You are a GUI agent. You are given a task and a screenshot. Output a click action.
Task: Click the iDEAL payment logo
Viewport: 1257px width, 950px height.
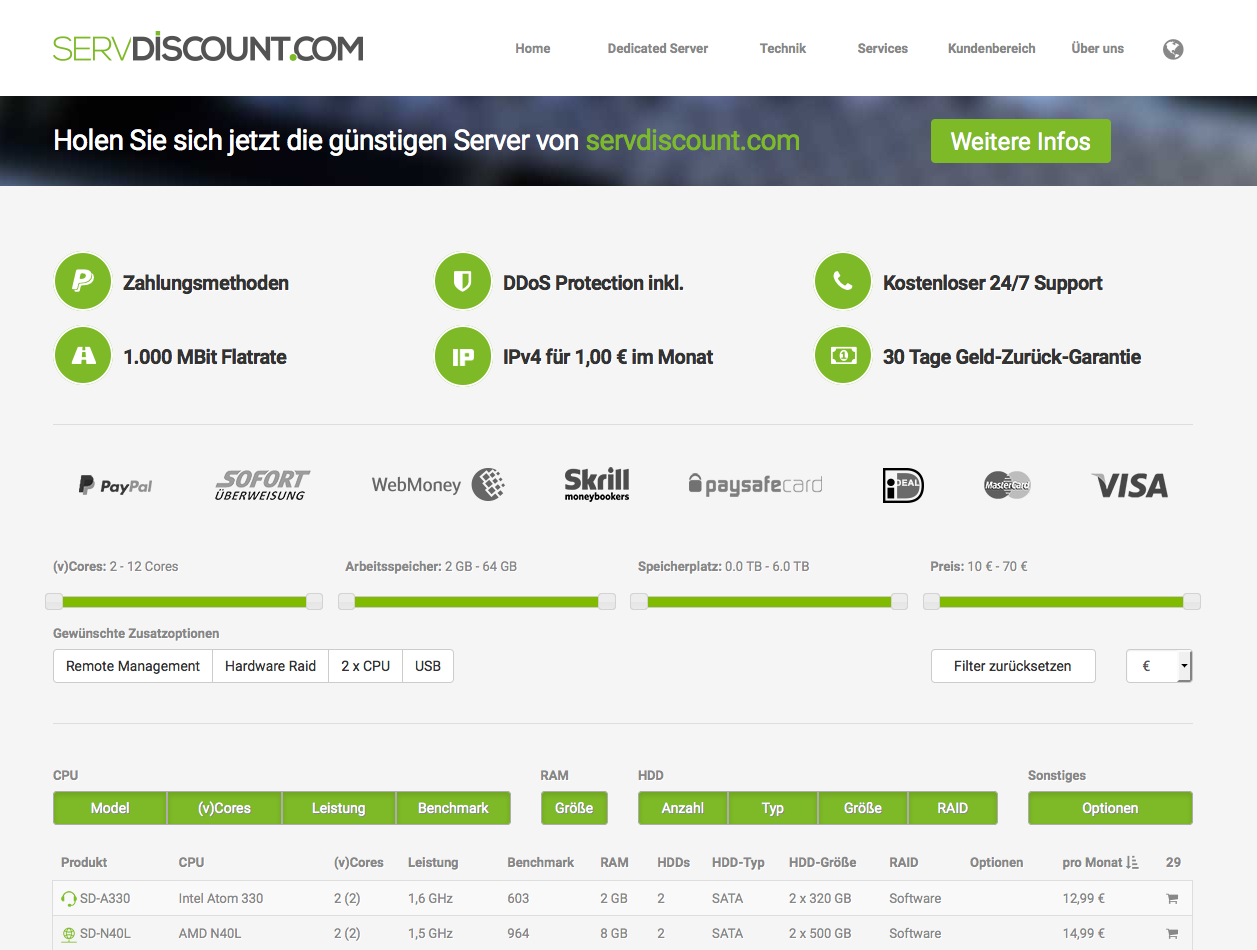(903, 485)
